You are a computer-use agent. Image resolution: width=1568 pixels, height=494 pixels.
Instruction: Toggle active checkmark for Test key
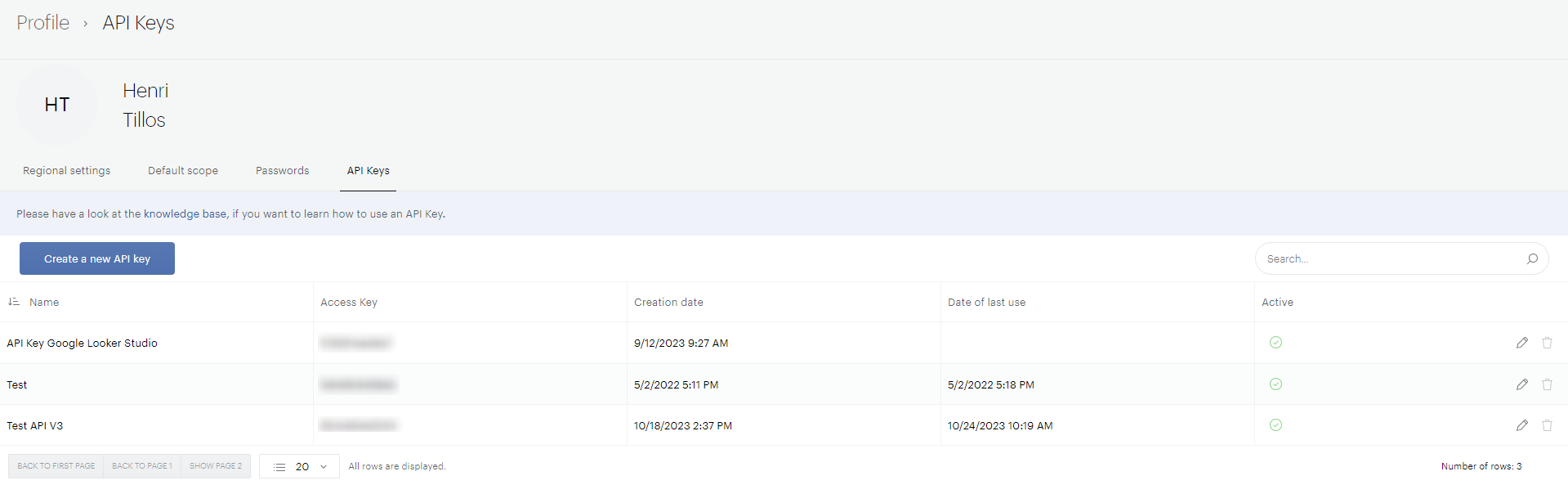pos(1275,384)
